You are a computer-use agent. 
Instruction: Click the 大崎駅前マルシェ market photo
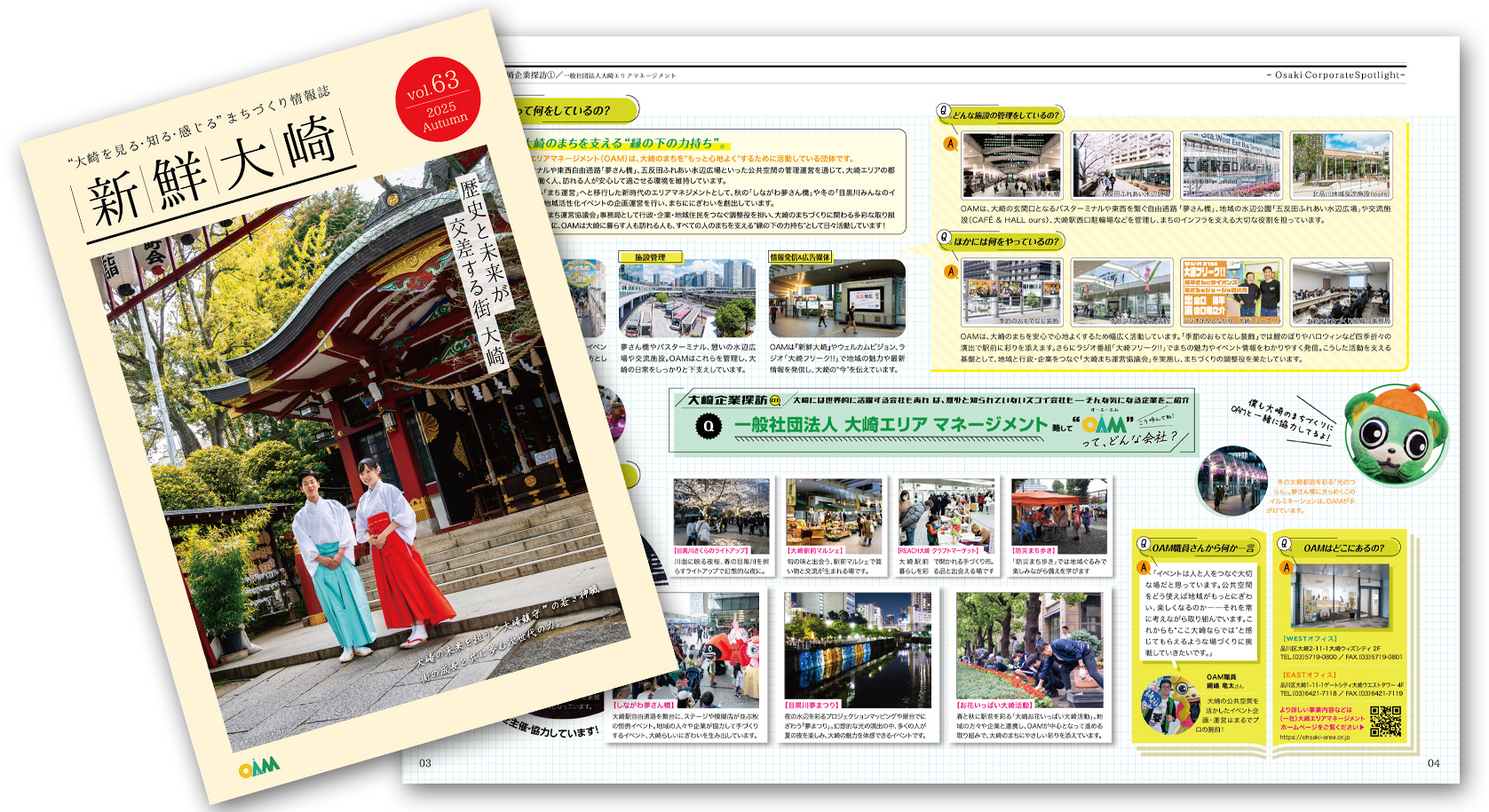[834, 512]
